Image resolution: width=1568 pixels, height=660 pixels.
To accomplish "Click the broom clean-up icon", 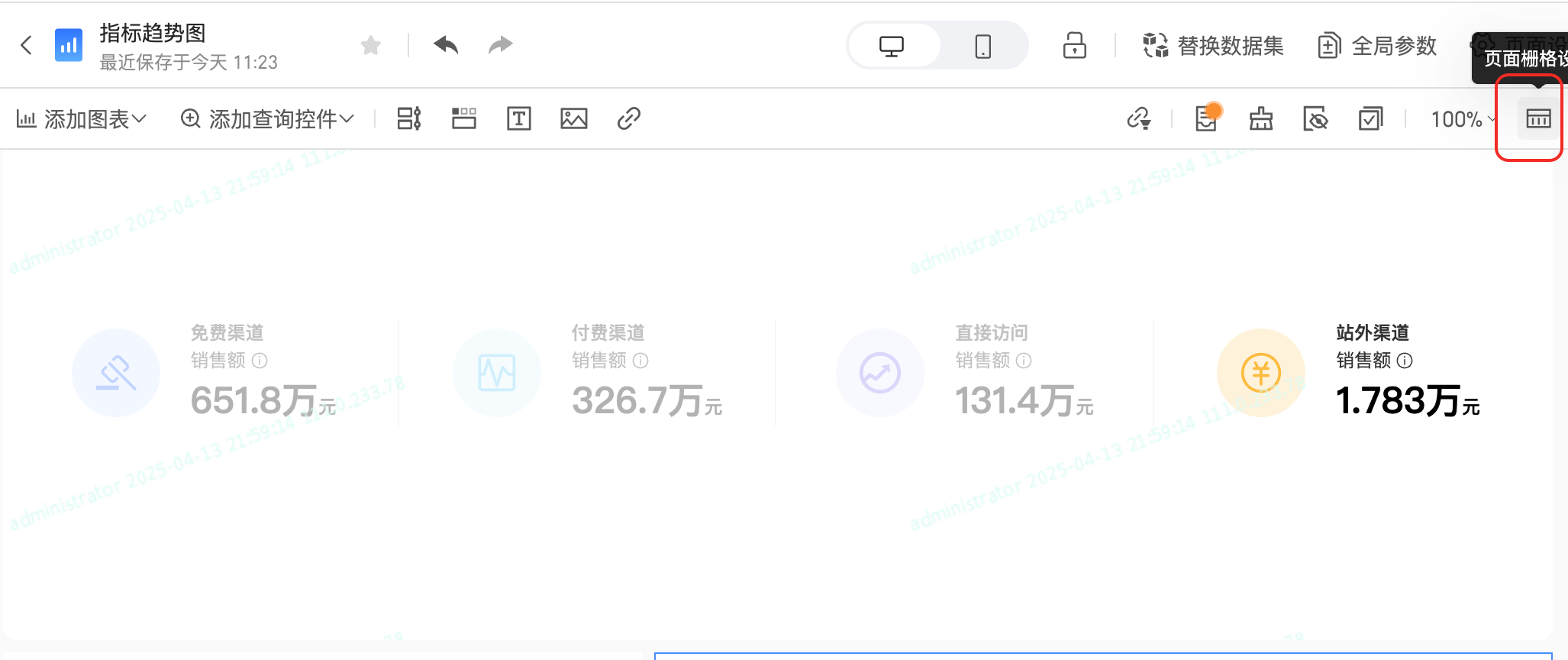I will (x=1260, y=119).
